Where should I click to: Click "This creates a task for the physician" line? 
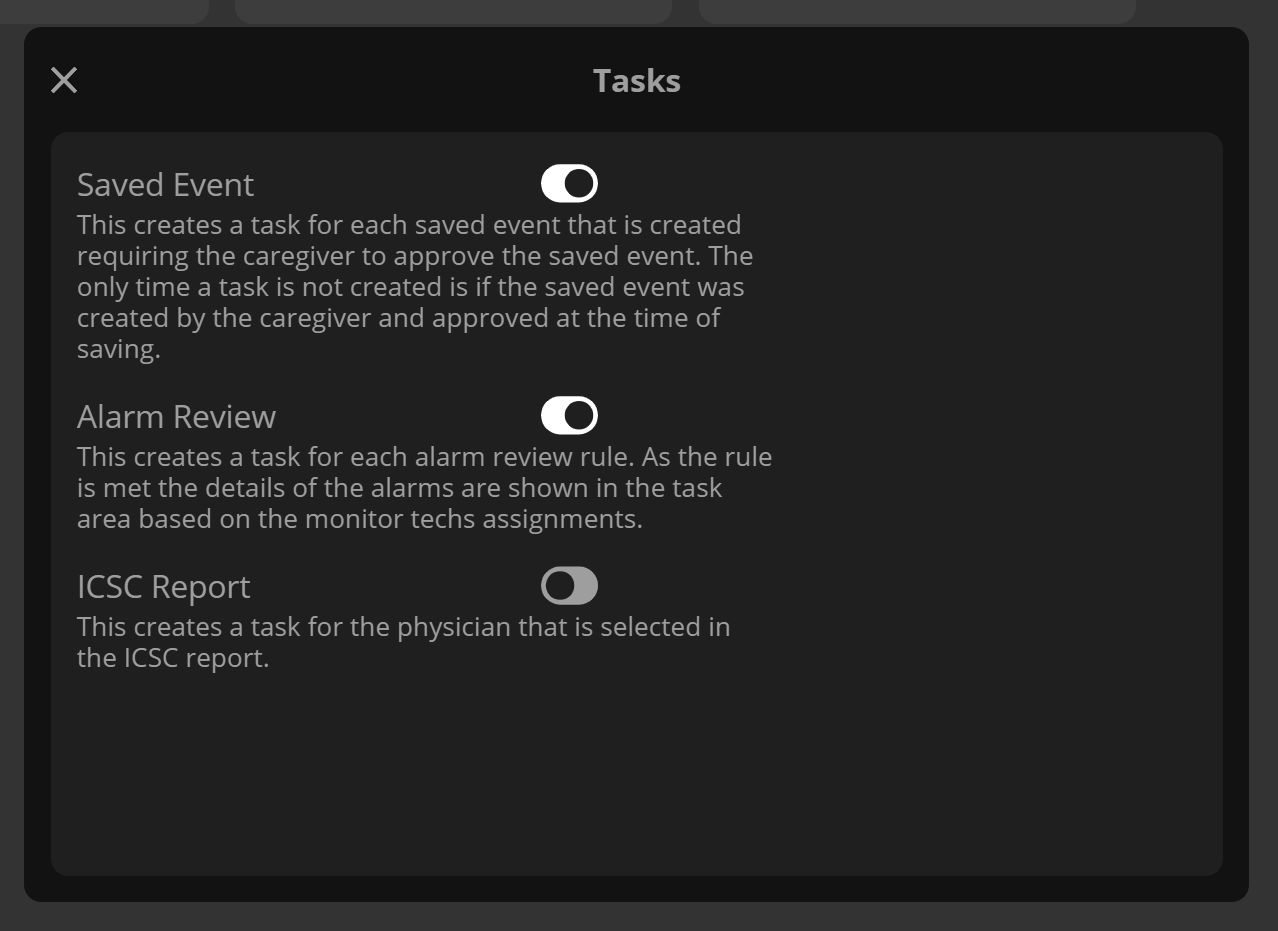pyautogui.click(x=404, y=627)
